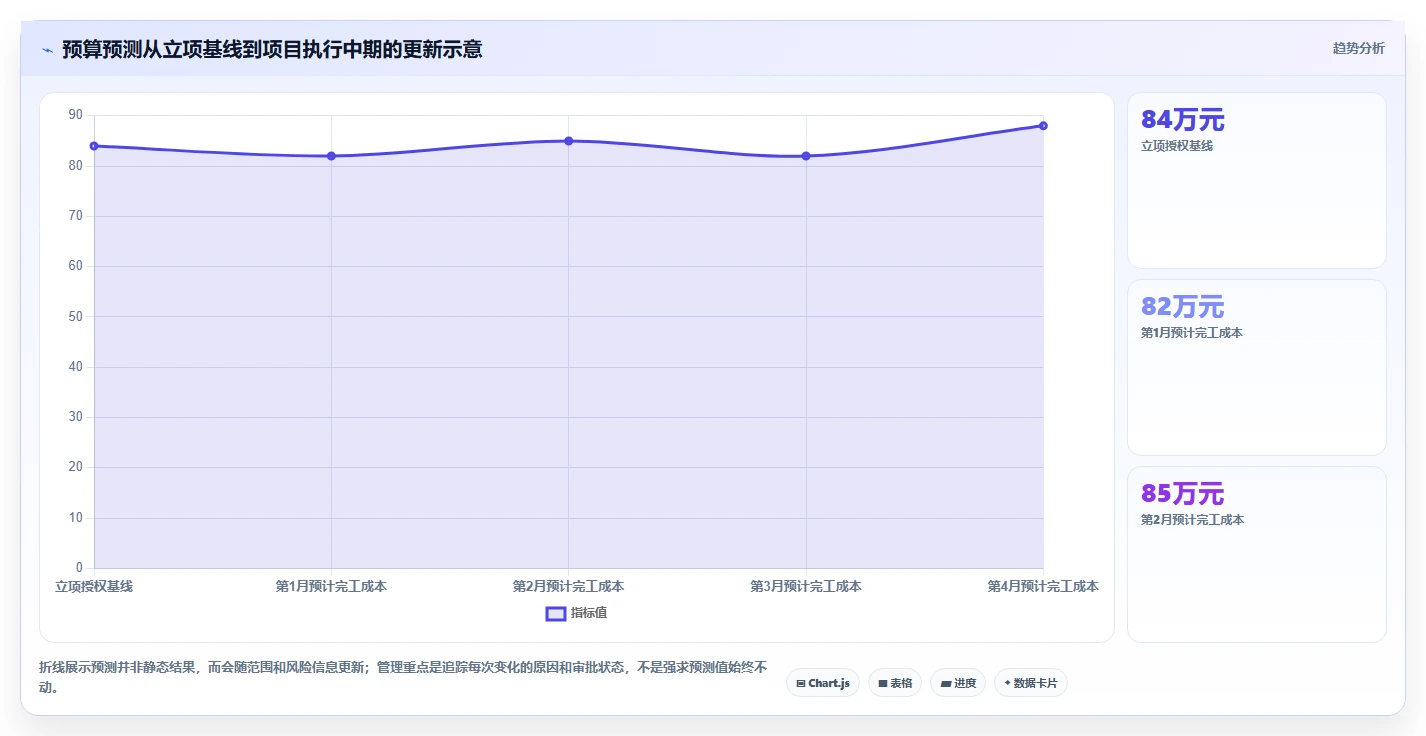Select the Chart.js chip
This screenshot has width=1426, height=736.
coord(823,683)
